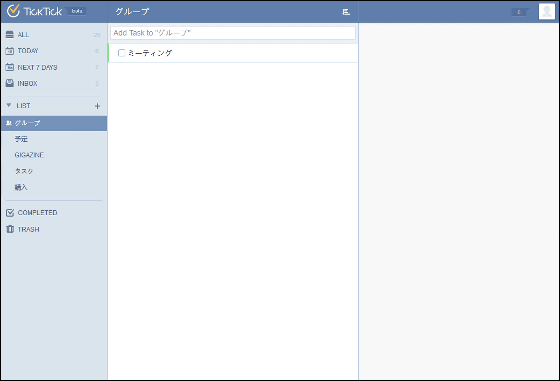Open the TRASH bin icon
560x381 pixels.
pos(10,229)
